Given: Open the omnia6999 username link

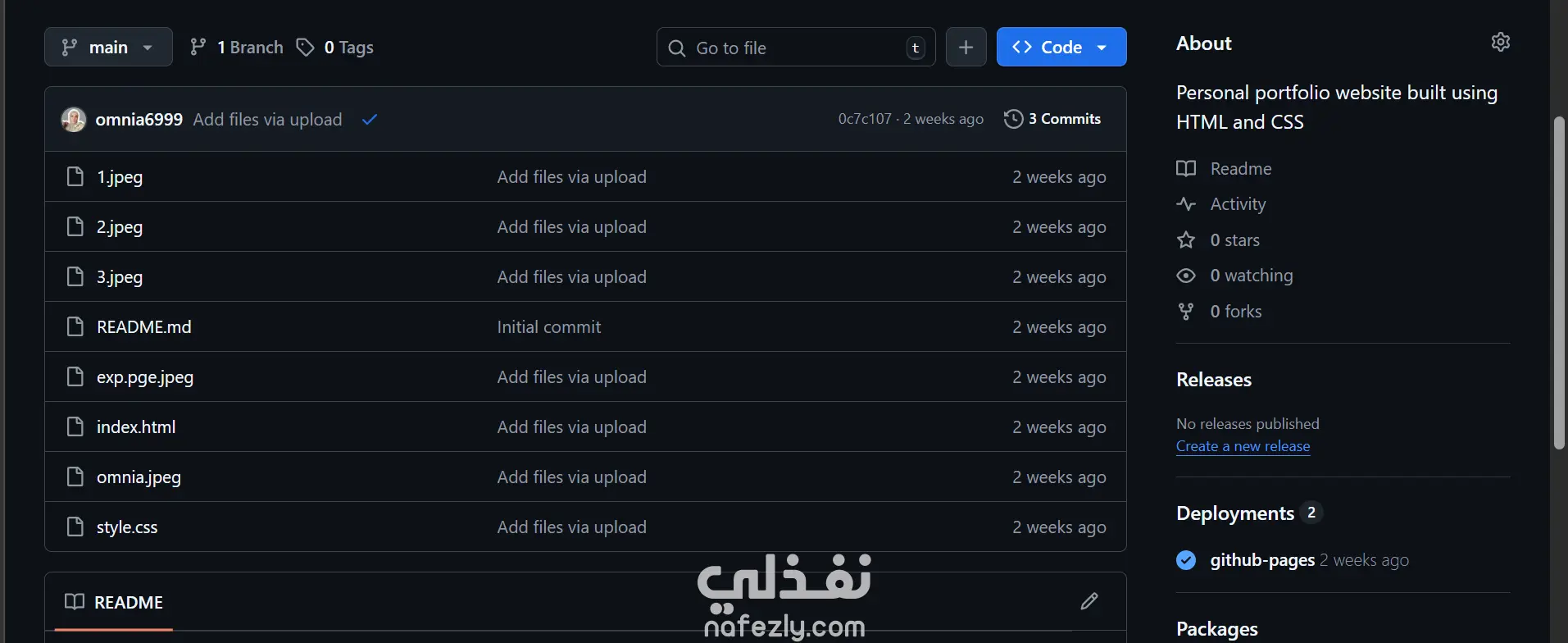Looking at the screenshot, I should point(139,119).
